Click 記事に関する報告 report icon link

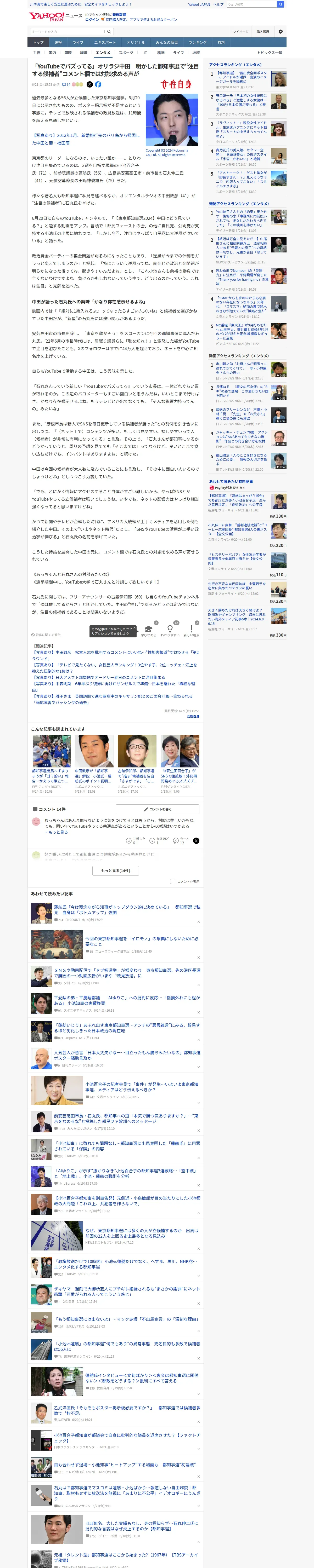point(46,635)
